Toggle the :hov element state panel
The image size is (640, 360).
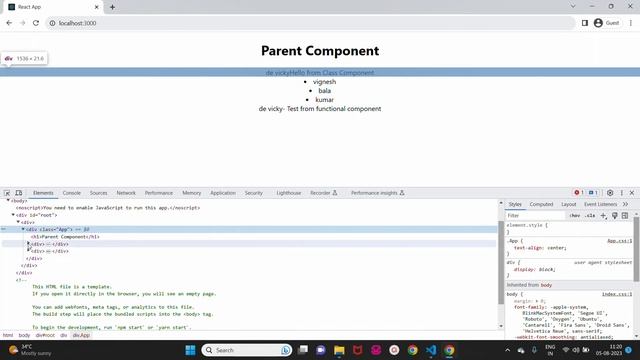[575, 216]
